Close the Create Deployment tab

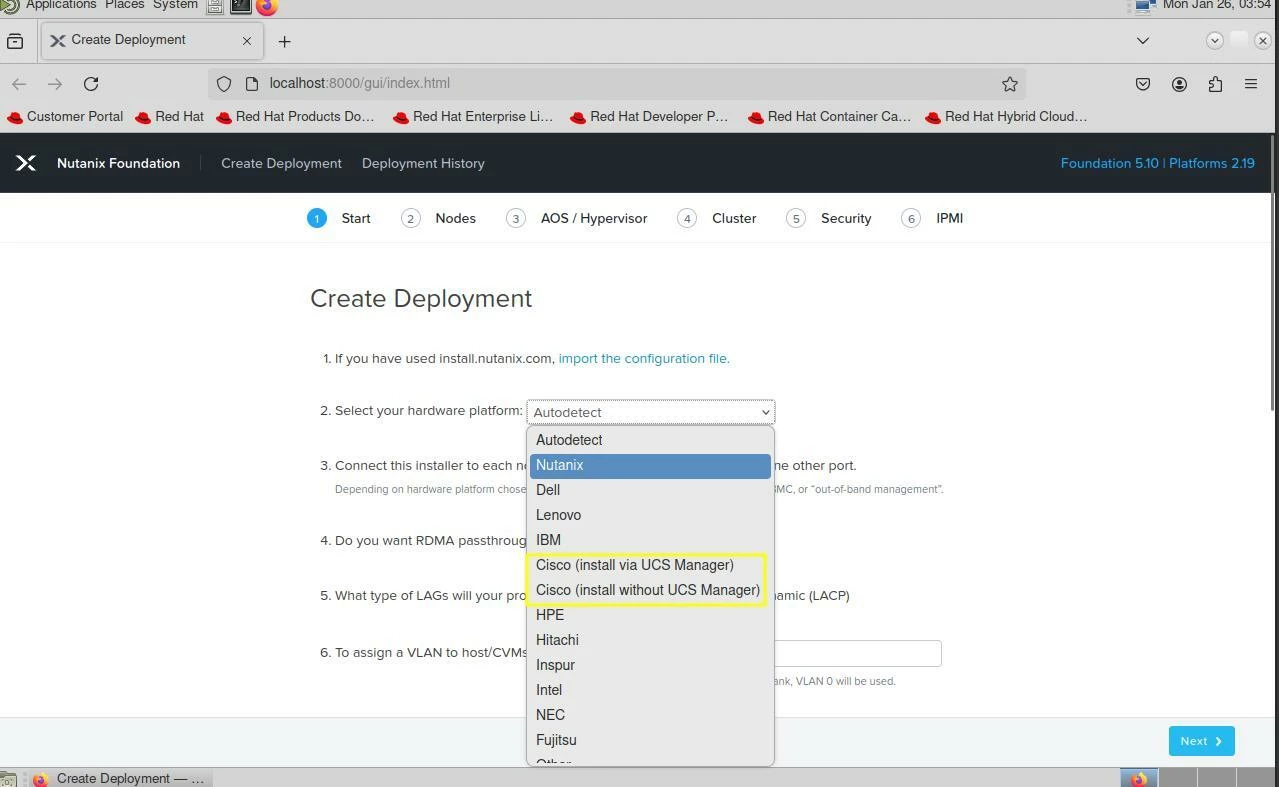247,41
